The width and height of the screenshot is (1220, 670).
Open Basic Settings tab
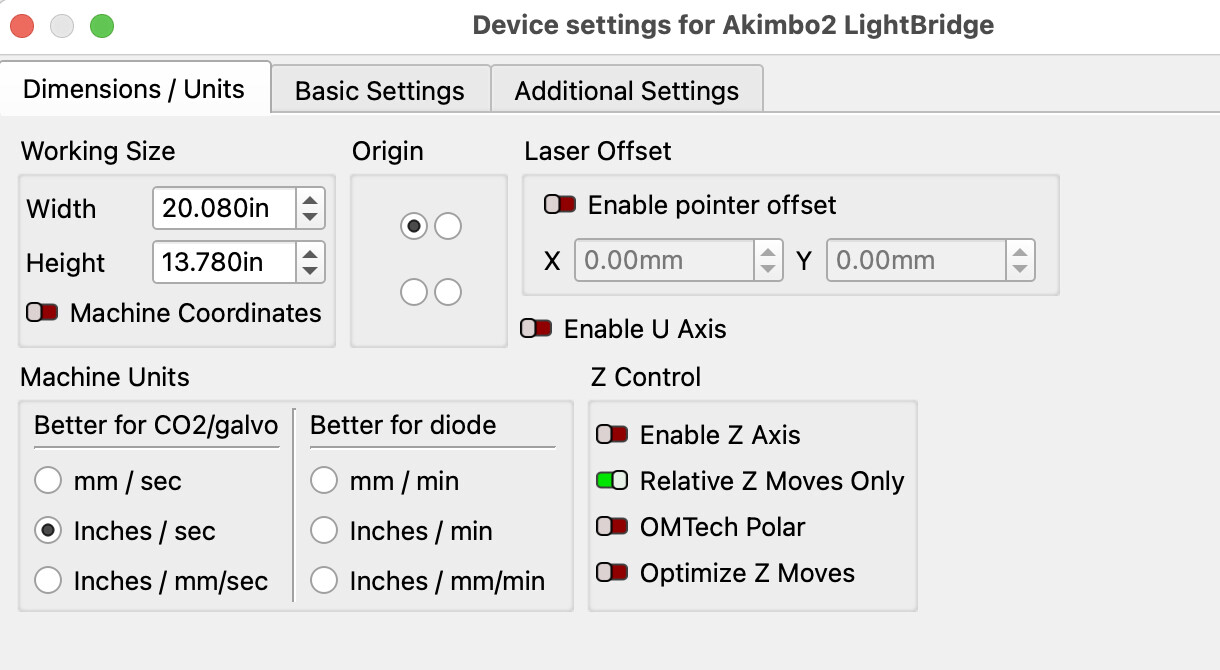point(380,91)
